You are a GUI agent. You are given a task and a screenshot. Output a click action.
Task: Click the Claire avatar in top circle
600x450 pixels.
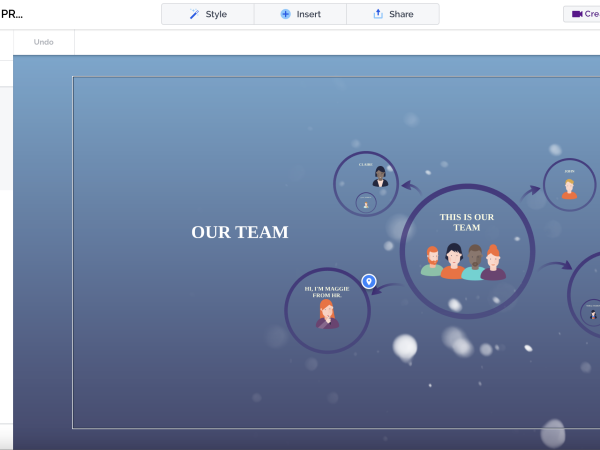click(380, 176)
